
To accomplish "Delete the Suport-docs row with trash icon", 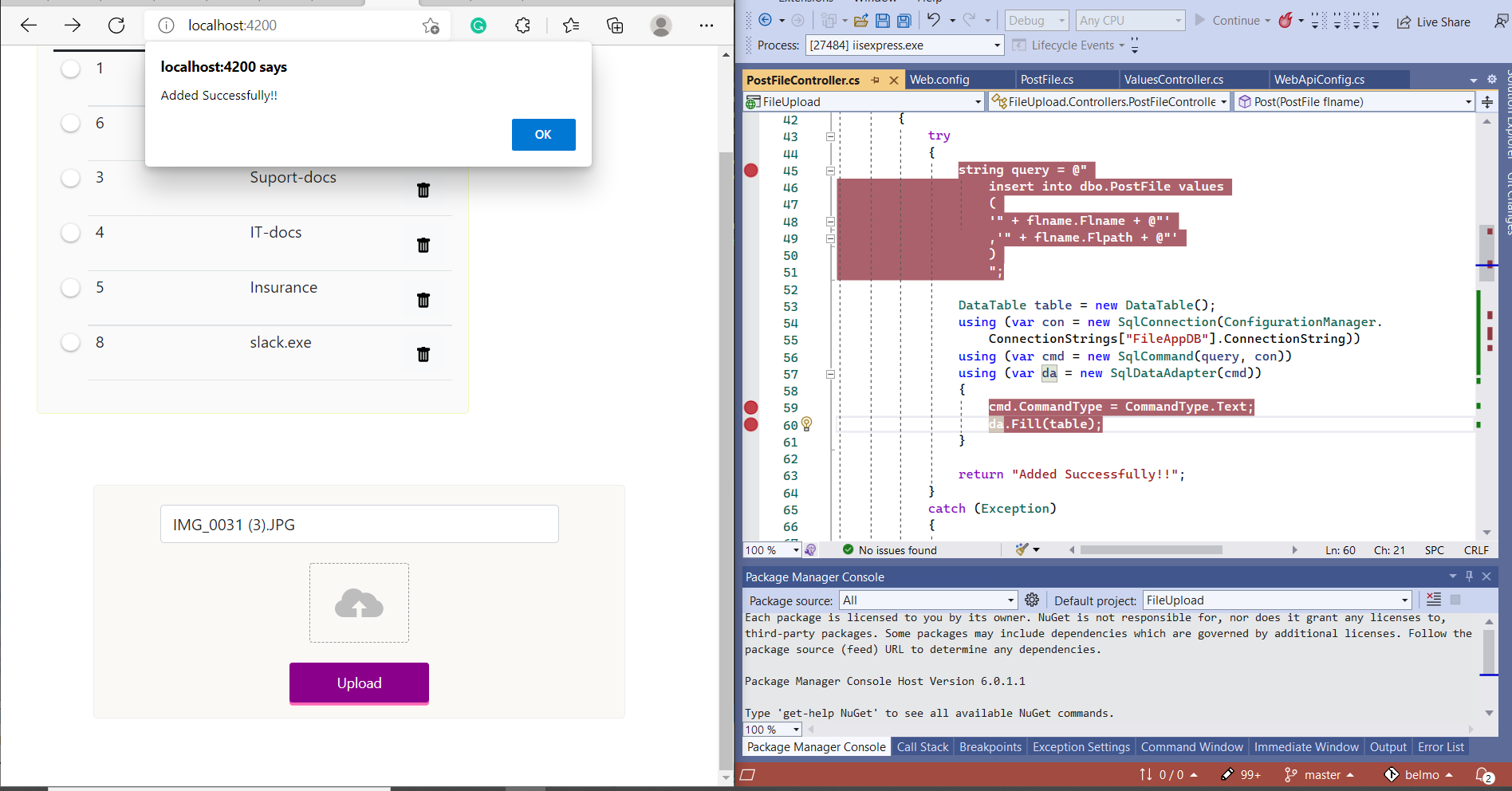I will pyautogui.click(x=423, y=190).
